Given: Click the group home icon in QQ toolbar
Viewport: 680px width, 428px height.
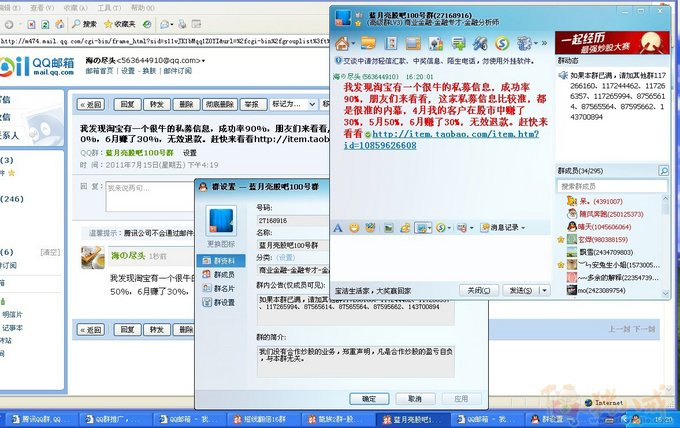Looking at the screenshot, I should click(342, 43).
